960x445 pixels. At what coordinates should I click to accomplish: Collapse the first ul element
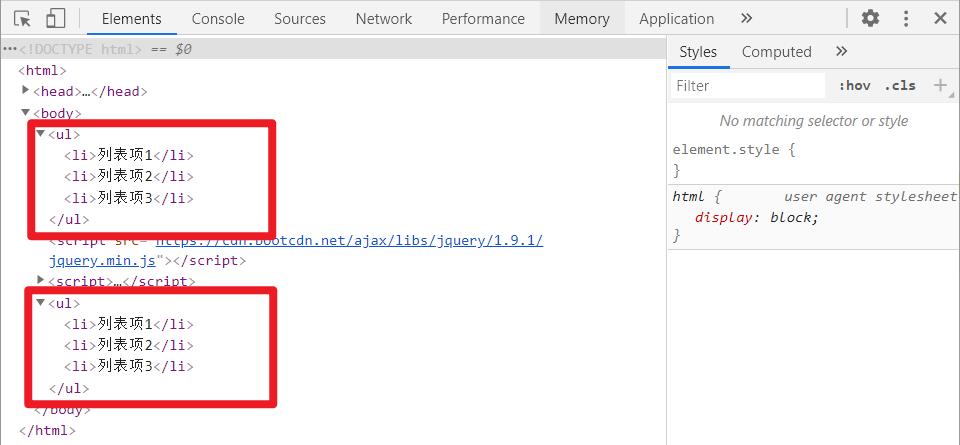(x=40, y=134)
